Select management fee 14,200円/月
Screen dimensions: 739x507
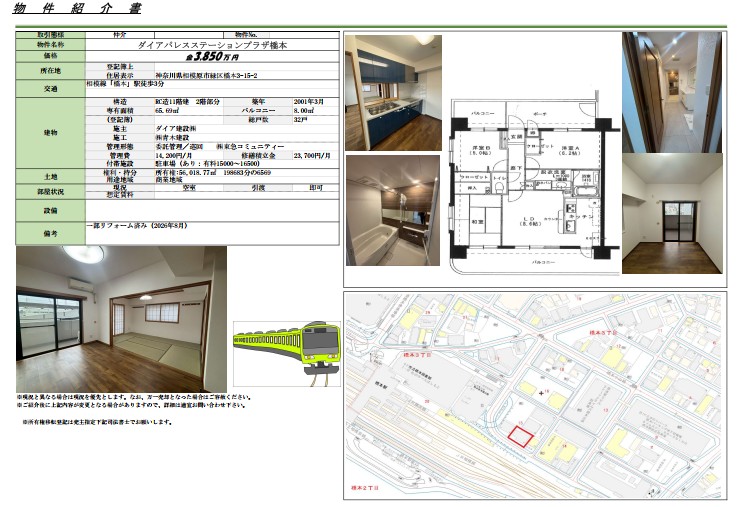click(173, 155)
